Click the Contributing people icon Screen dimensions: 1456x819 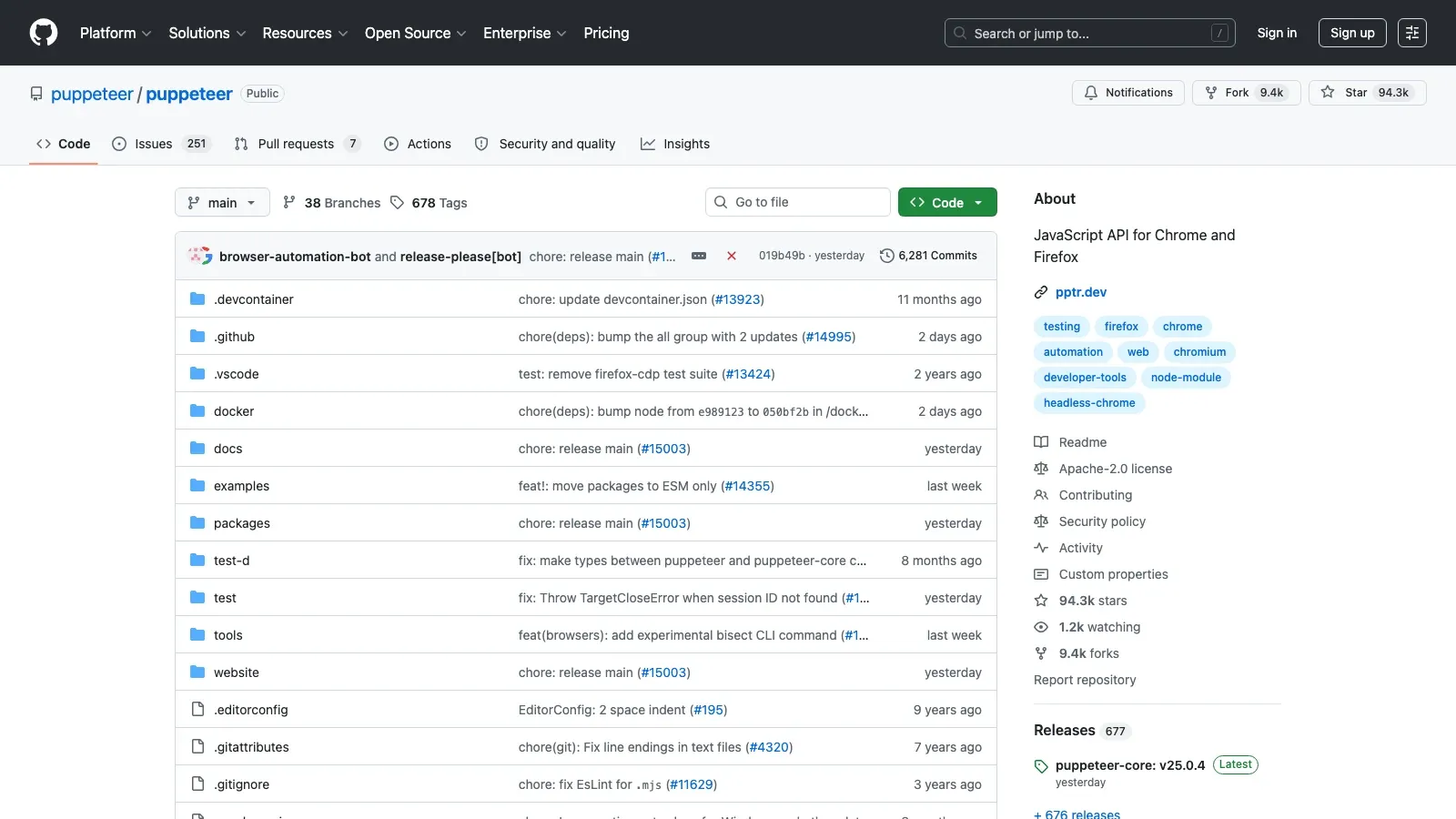(x=1041, y=495)
